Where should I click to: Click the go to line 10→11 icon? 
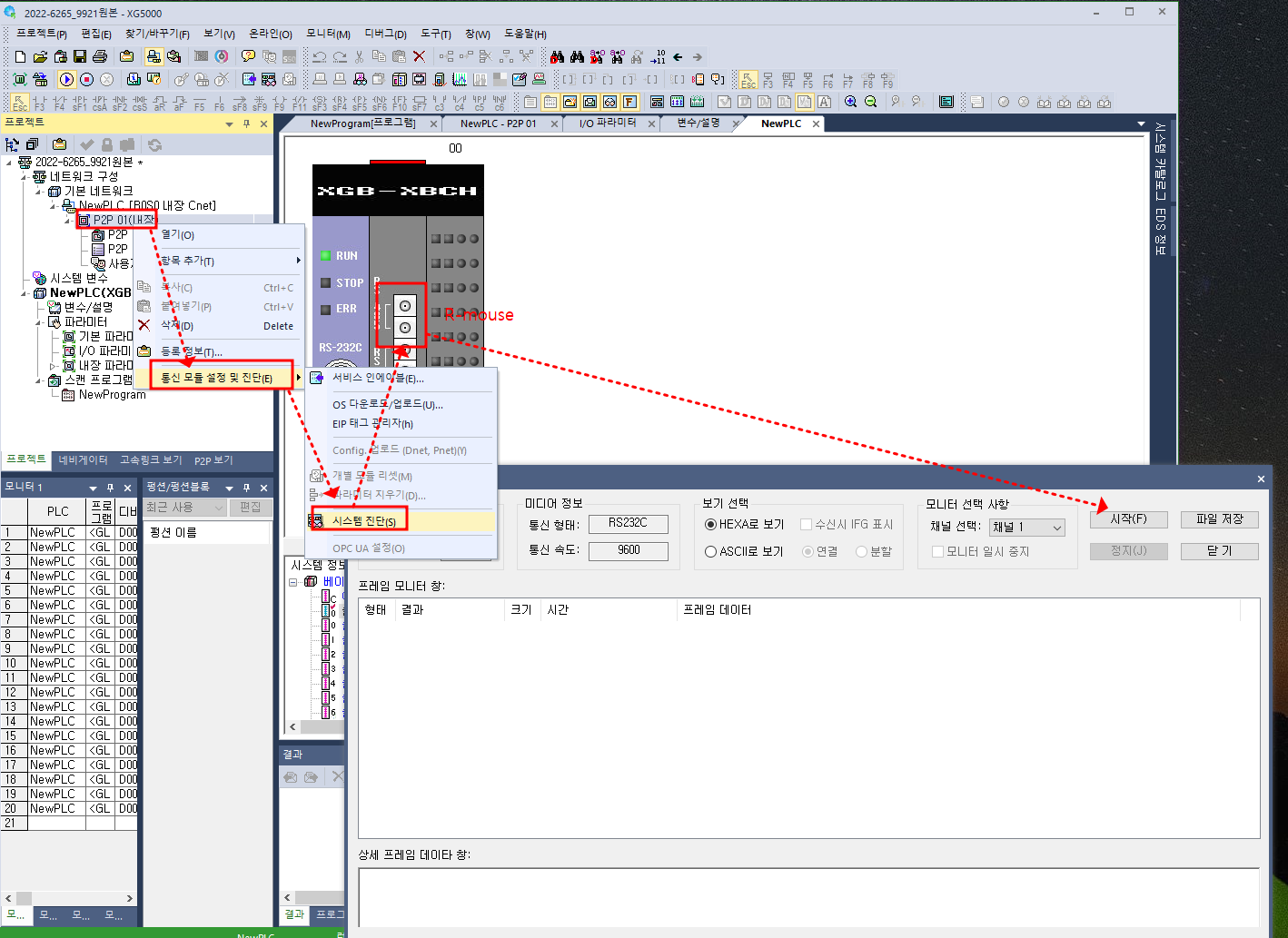(x=658, y=56)
